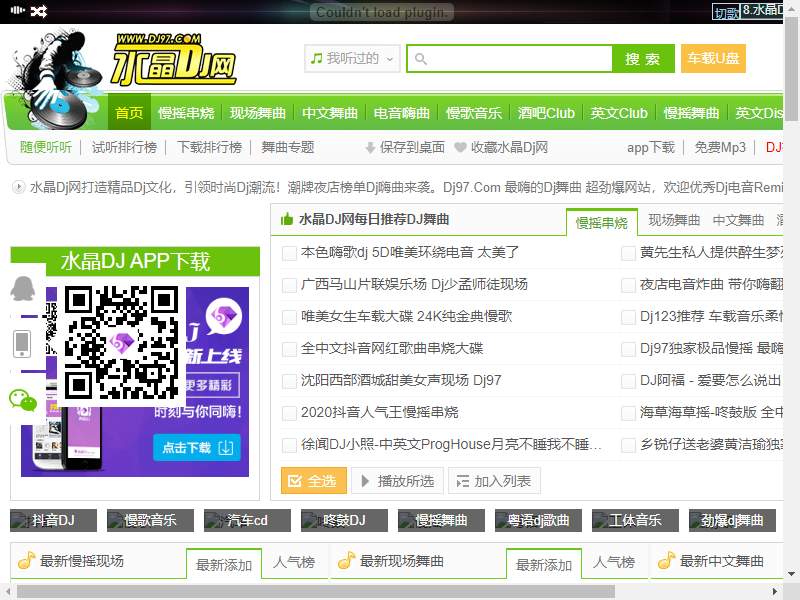Switch to 慢摇串烧 tab in daily recommendations
The height and width of the screenshot is (600, 800).
click(x=602, y=222)
